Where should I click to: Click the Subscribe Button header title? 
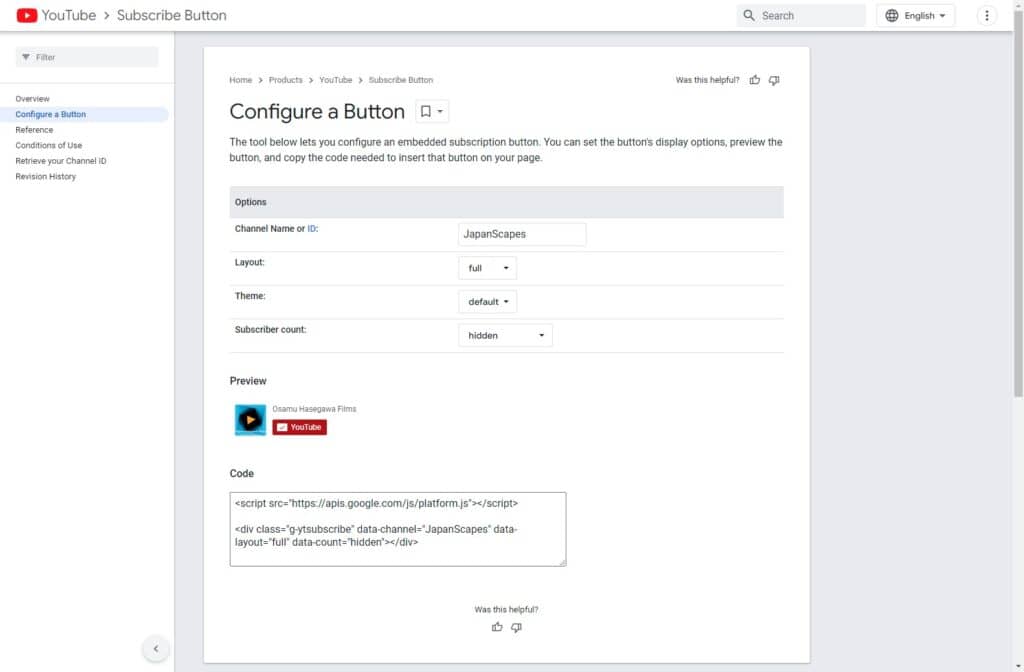click(x=171, y=15)
